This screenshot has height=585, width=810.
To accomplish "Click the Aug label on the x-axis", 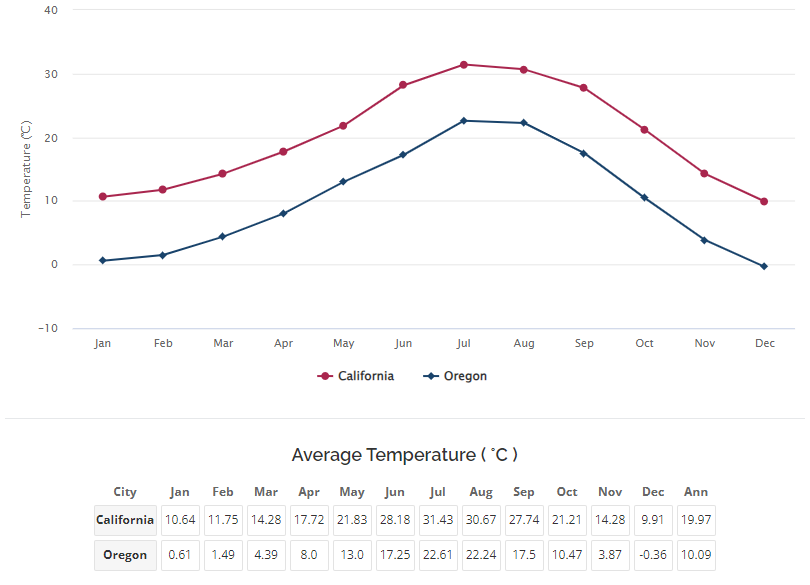I will 524,343.
